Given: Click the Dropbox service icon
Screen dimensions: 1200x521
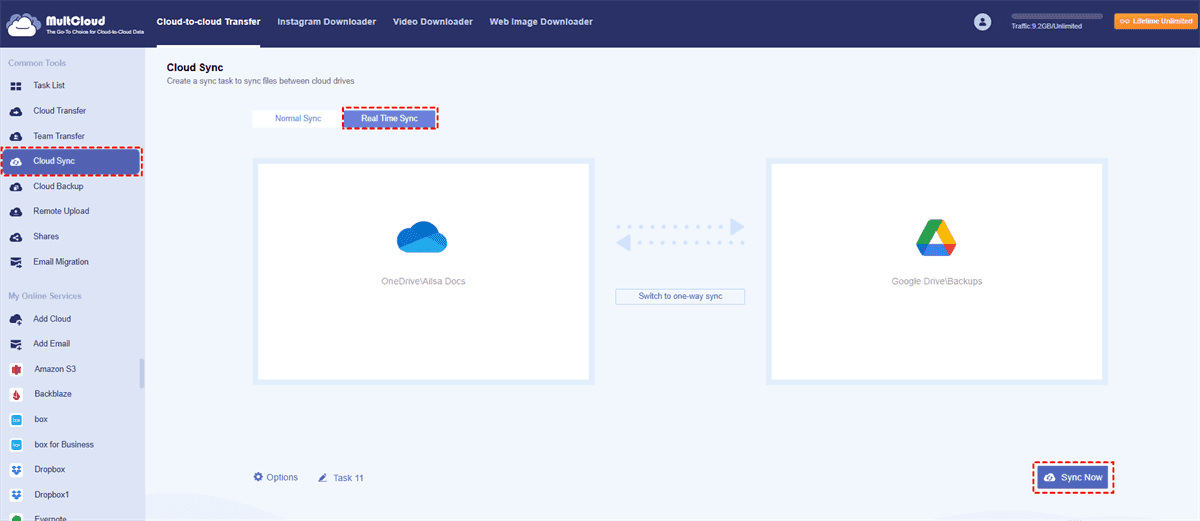Looking at the screenshot, I should point(16,469).
